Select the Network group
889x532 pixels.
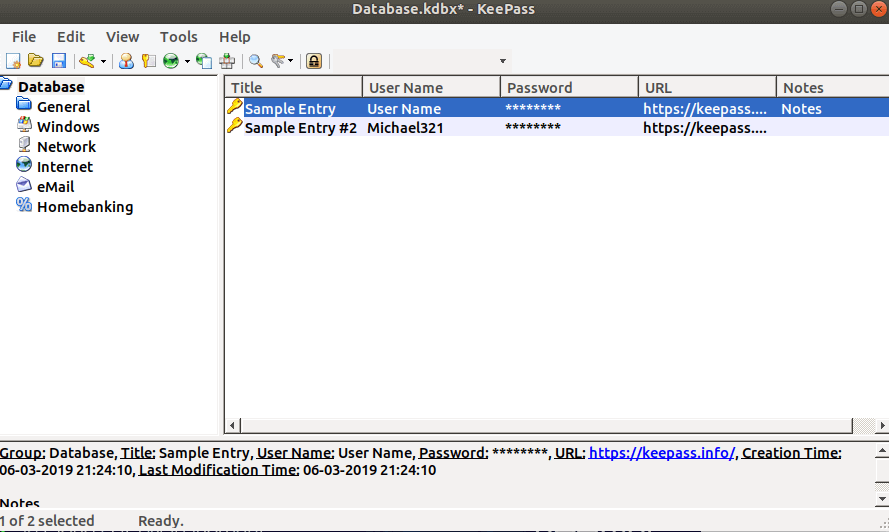click(x=66, y=147)
